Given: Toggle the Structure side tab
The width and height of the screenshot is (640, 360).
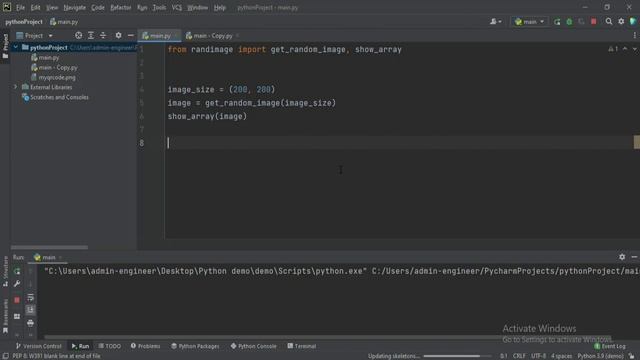Looking at the screenshot, I should pos(5,271).
